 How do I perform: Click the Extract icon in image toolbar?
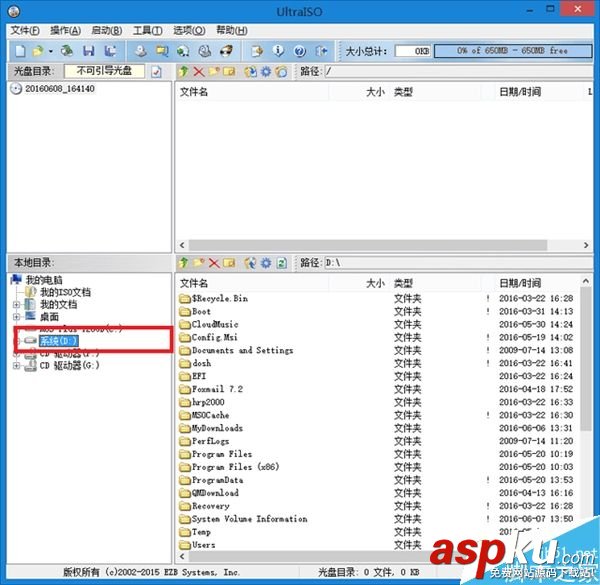point(251,72)
